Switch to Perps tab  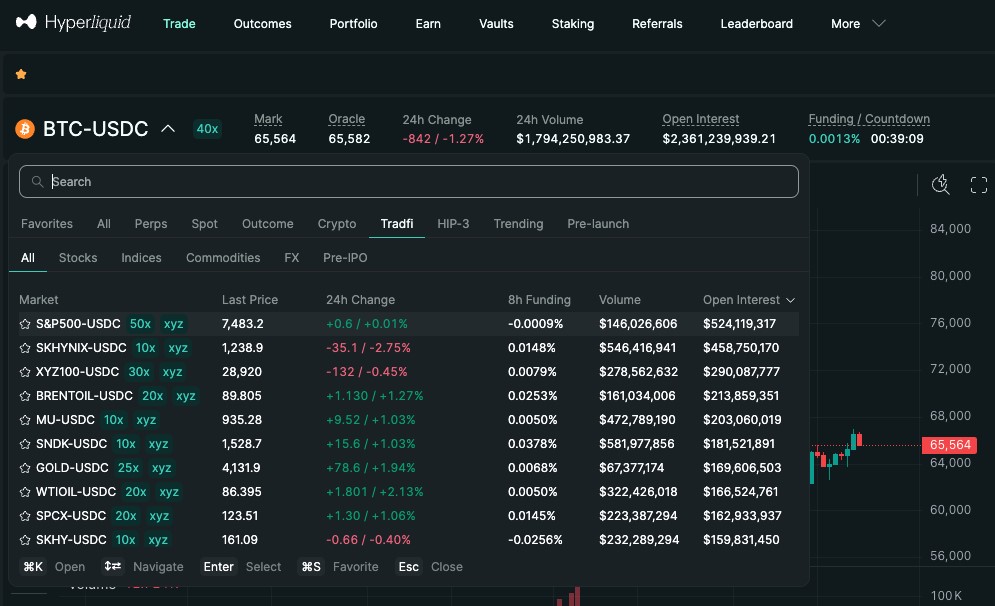[150, 223]
